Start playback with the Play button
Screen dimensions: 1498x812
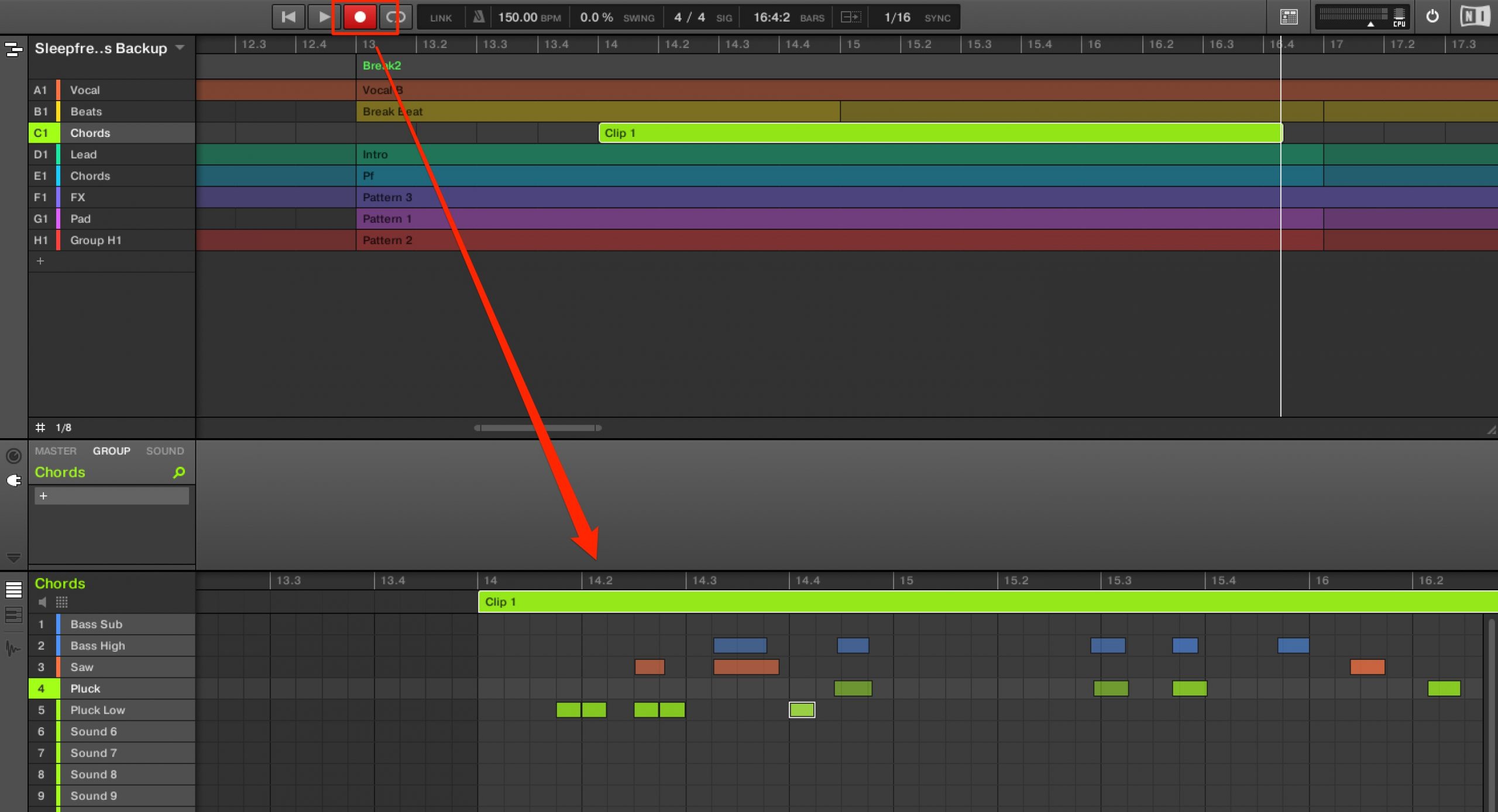coord(323,17)
